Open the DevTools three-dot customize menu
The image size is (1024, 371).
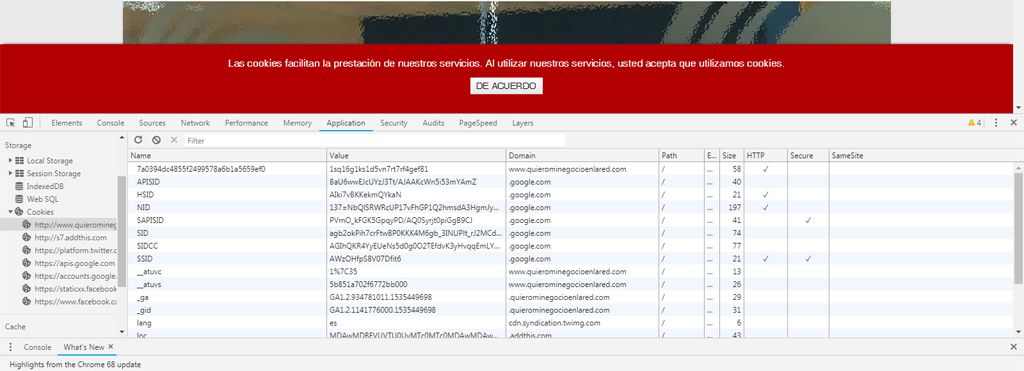click(x=996, y=123)
